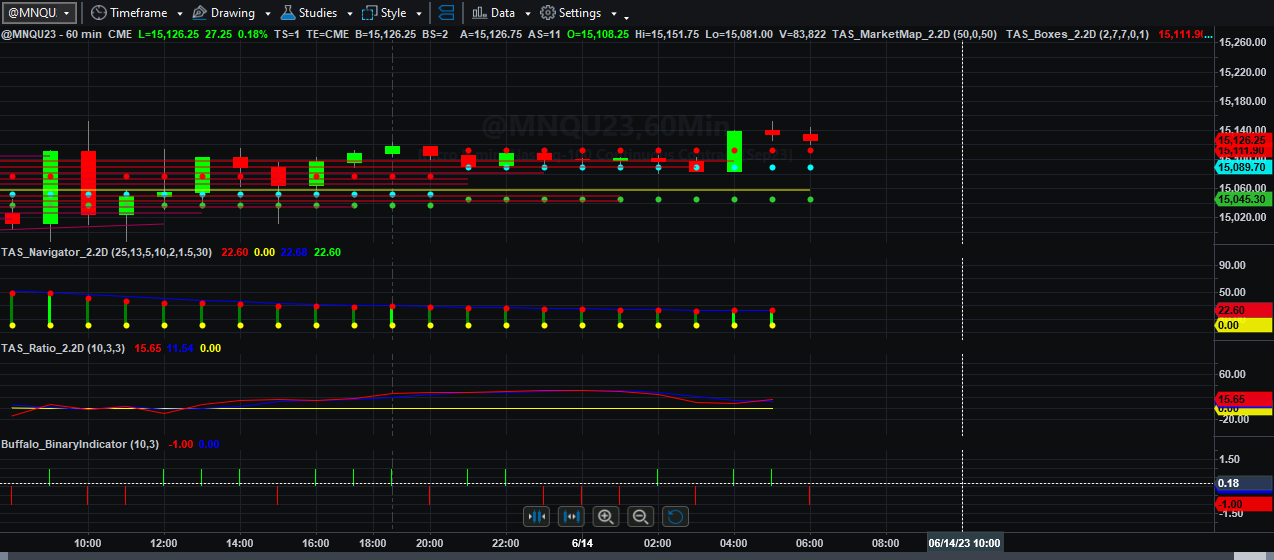
Task: Zoom out with the magnifier minus icon
Action: 641,516
